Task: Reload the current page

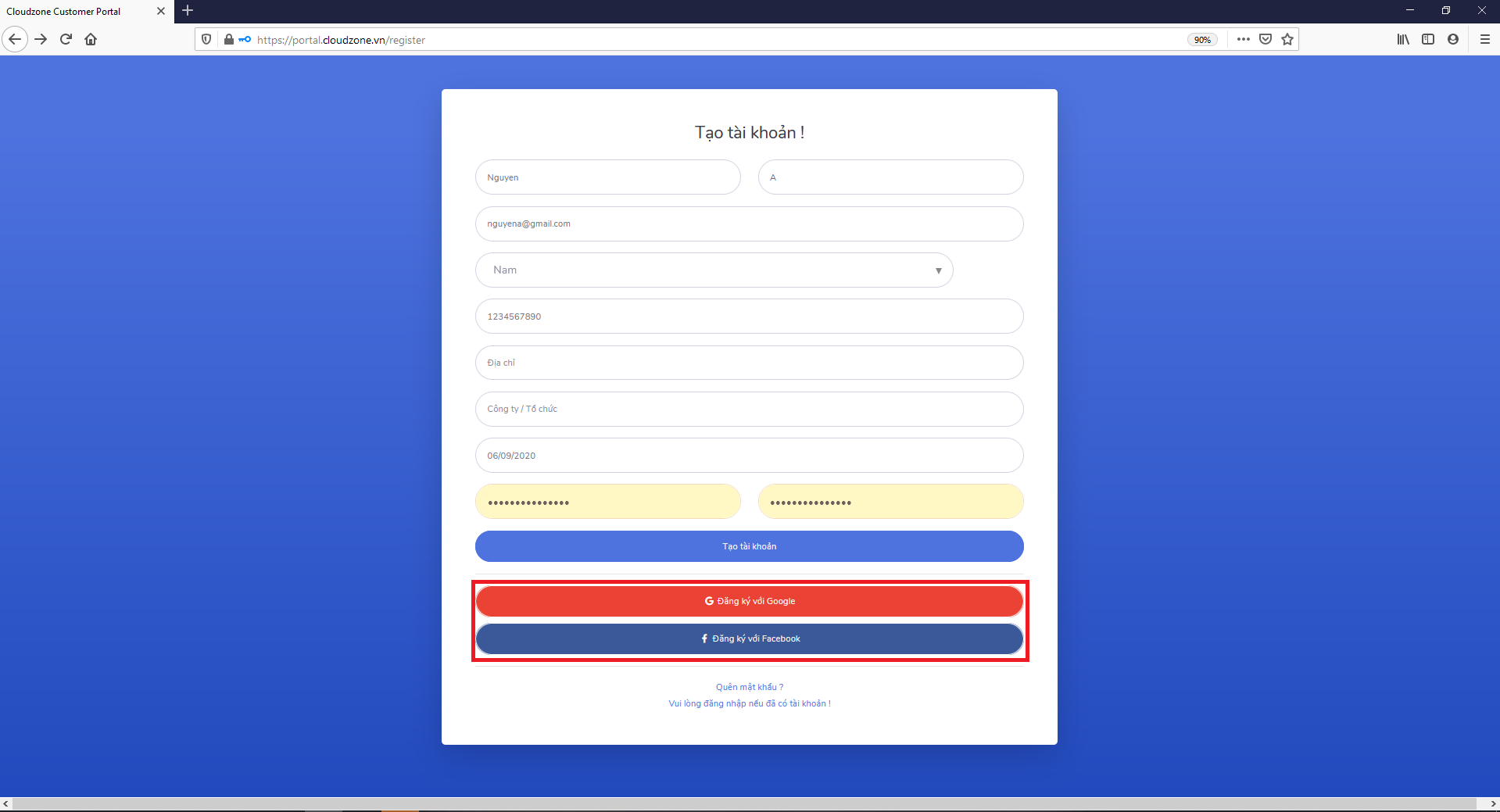Action: click(66, 39)
